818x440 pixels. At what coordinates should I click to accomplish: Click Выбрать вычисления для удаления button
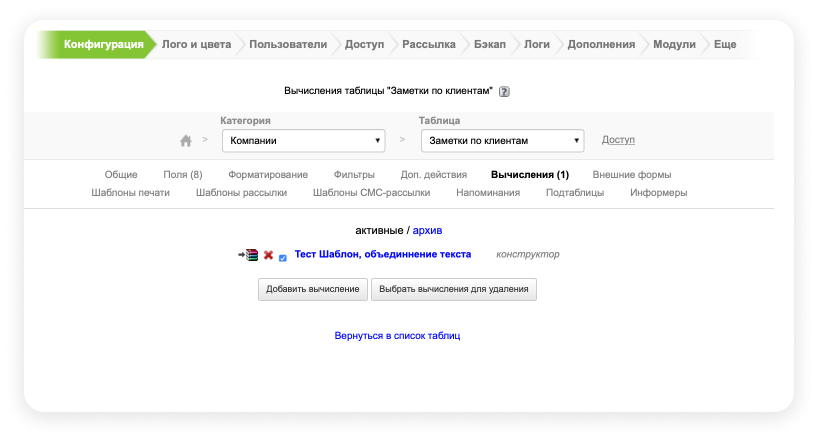455,289
